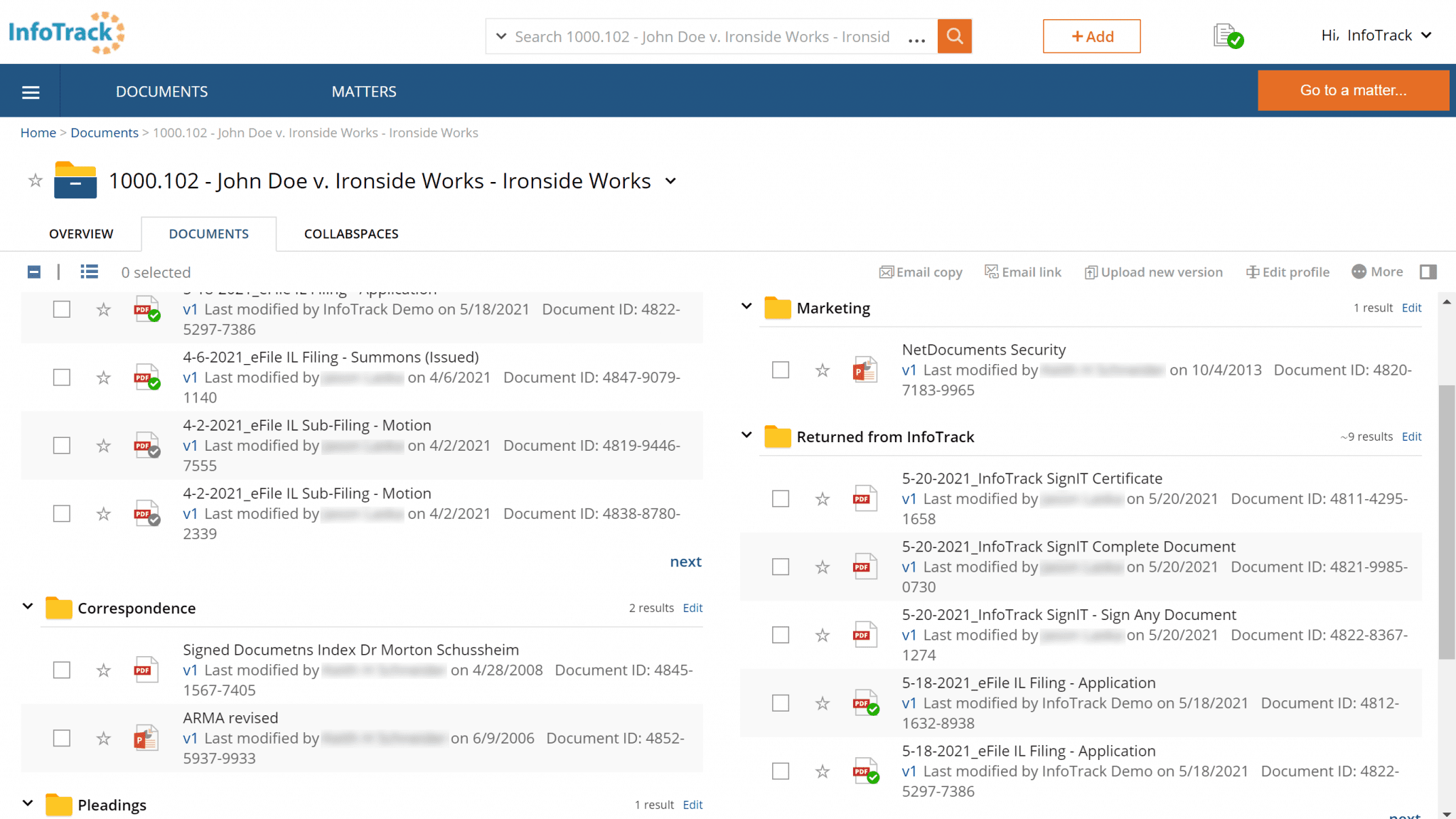Open the matter title dropdown arrow
This screenshot has height=819, width=1456.
[670, 182]
